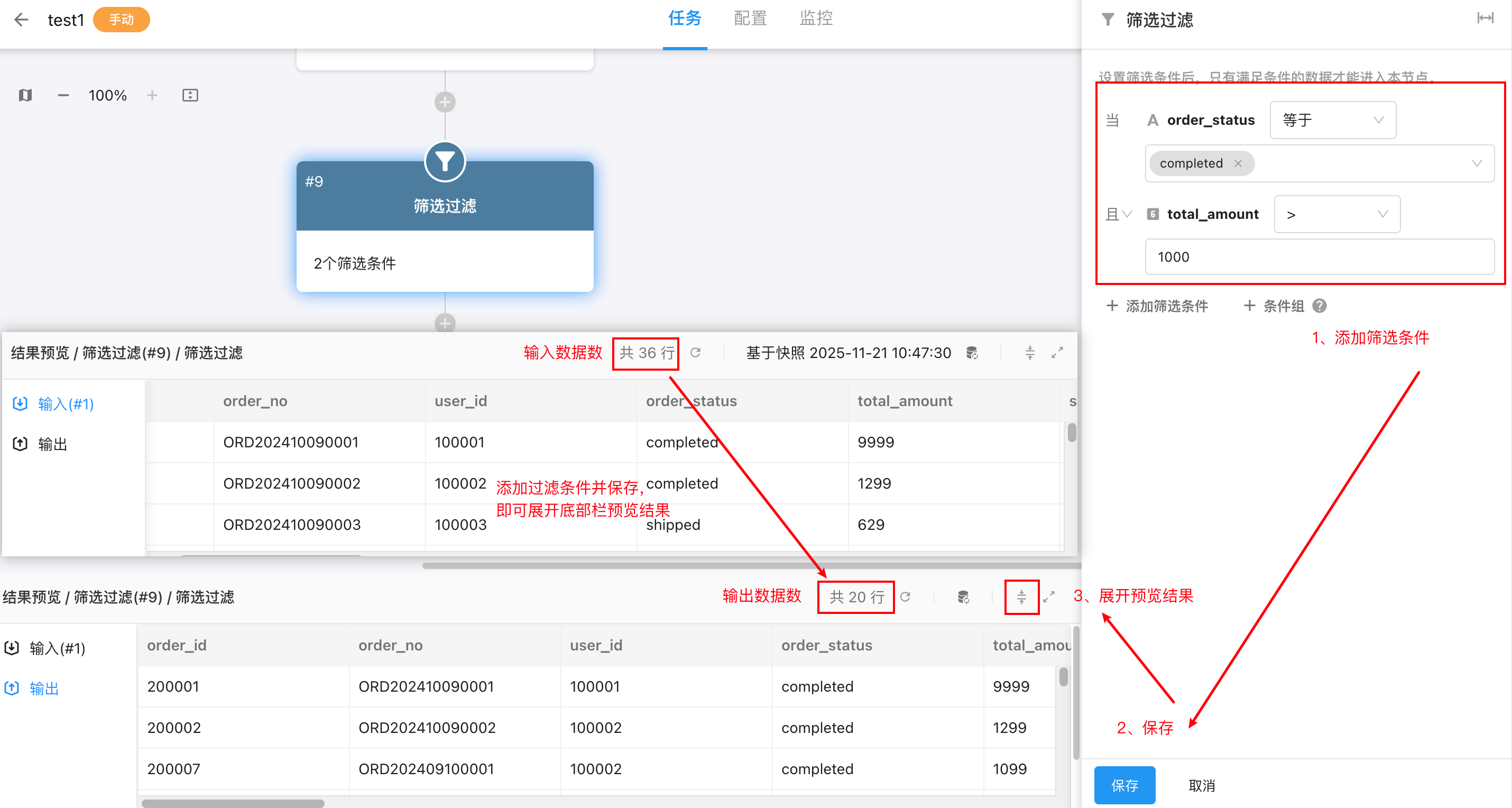
Task: Collapse the lower preview panel
Action: [1021, 596]
